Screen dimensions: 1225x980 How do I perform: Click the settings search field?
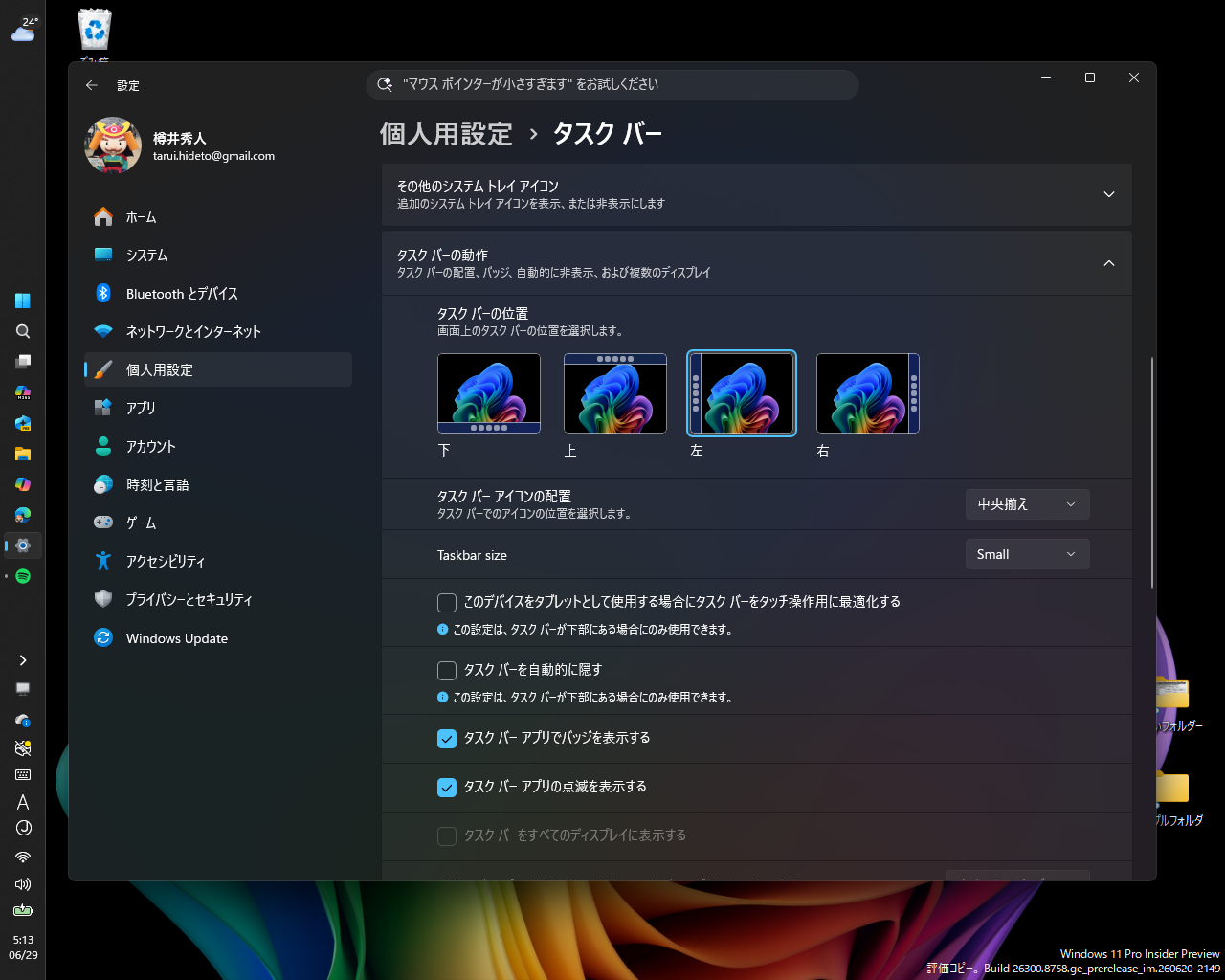(612, 84)
